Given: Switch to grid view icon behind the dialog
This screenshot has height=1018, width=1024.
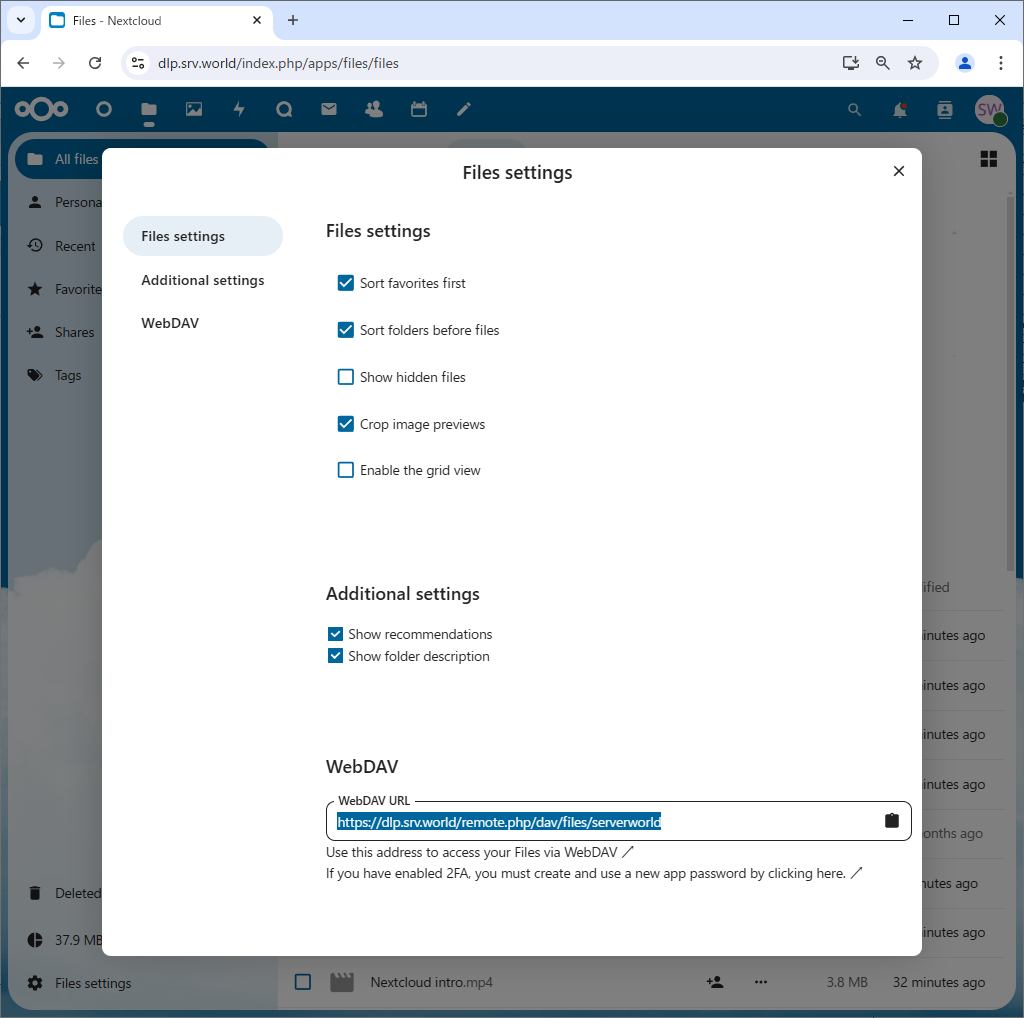Looking at the screenshot, I should [x=989, y=159].
